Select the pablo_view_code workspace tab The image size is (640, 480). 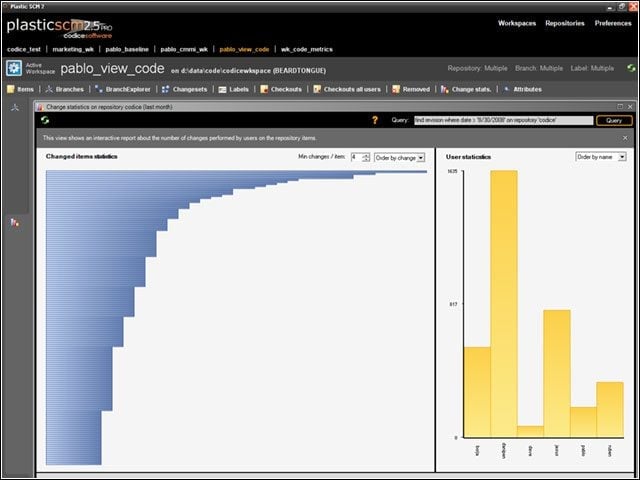(244, 49)
